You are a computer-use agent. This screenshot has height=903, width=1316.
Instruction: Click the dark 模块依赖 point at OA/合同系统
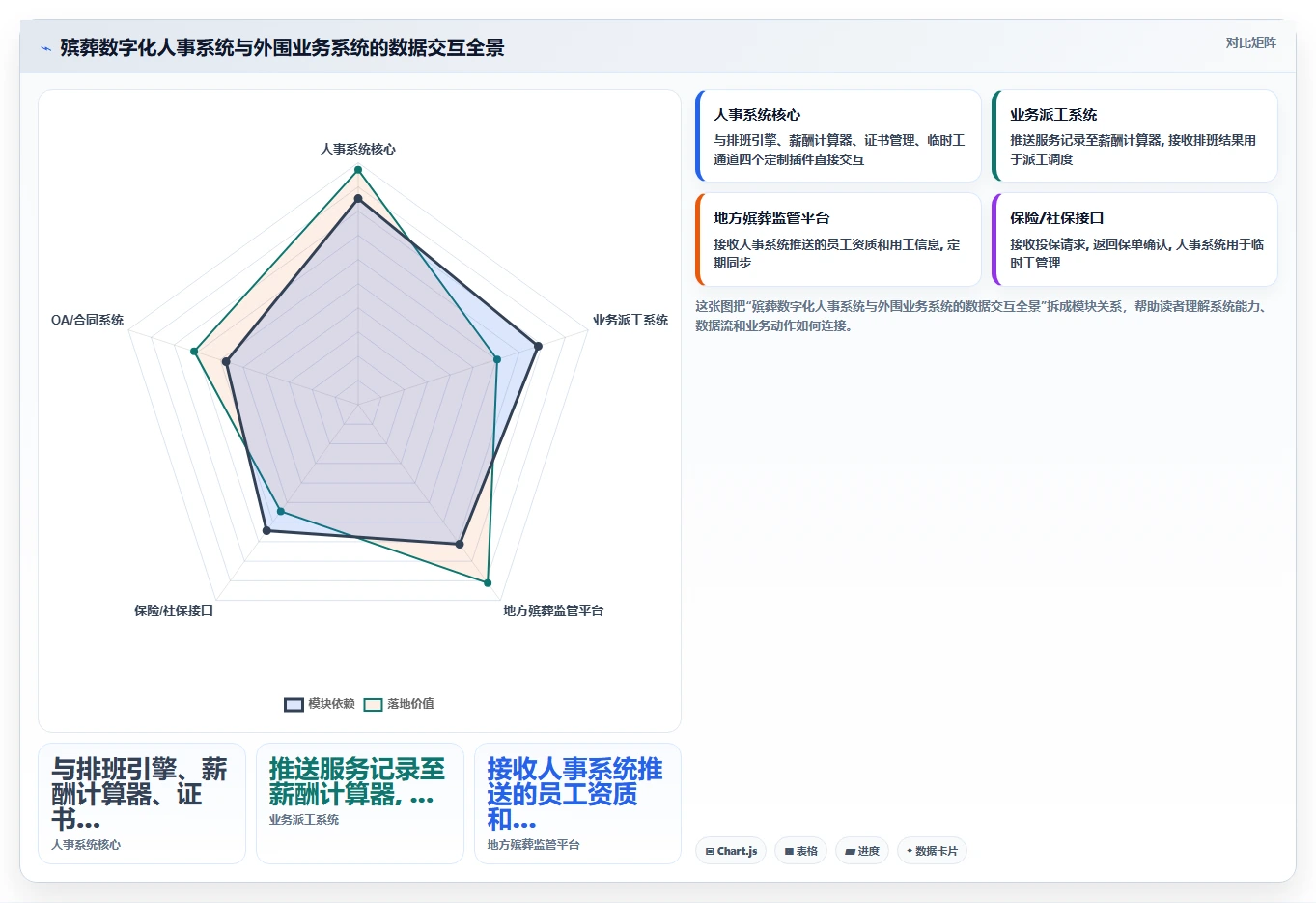click(227, 362)
